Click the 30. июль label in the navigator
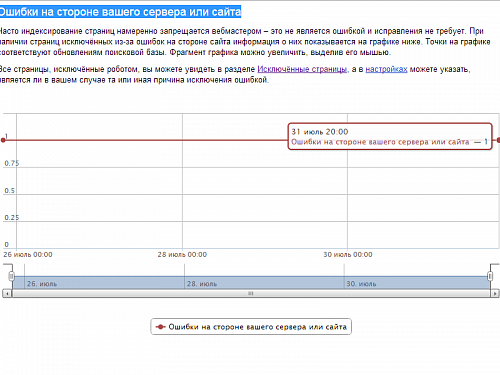500x375 pixels. [x=361, y=284]
